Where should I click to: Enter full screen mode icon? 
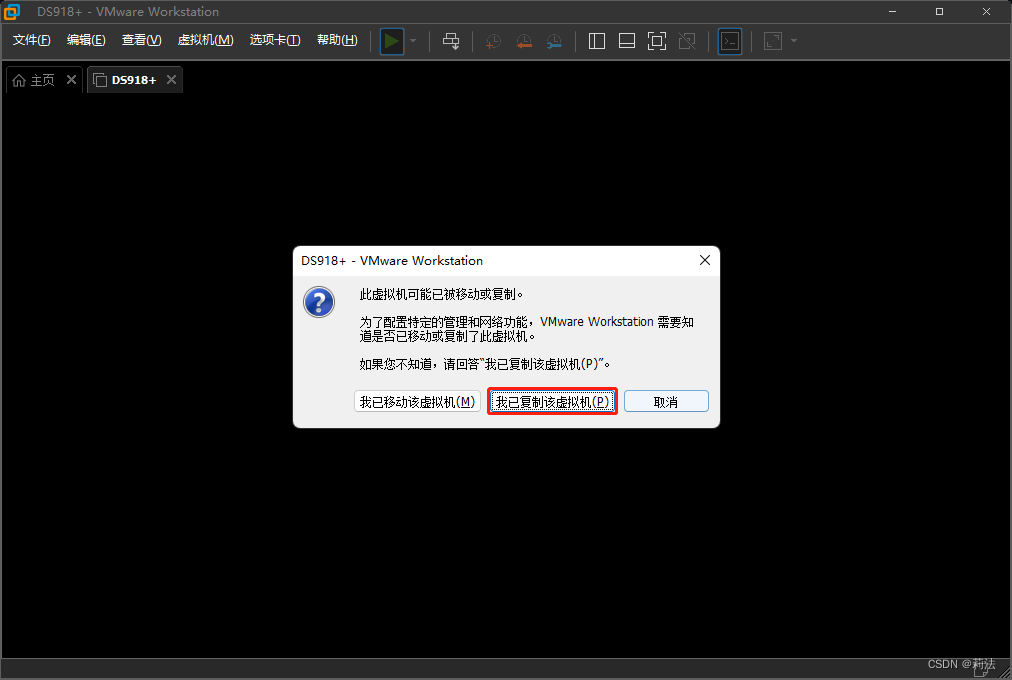[x=656, y=41]
